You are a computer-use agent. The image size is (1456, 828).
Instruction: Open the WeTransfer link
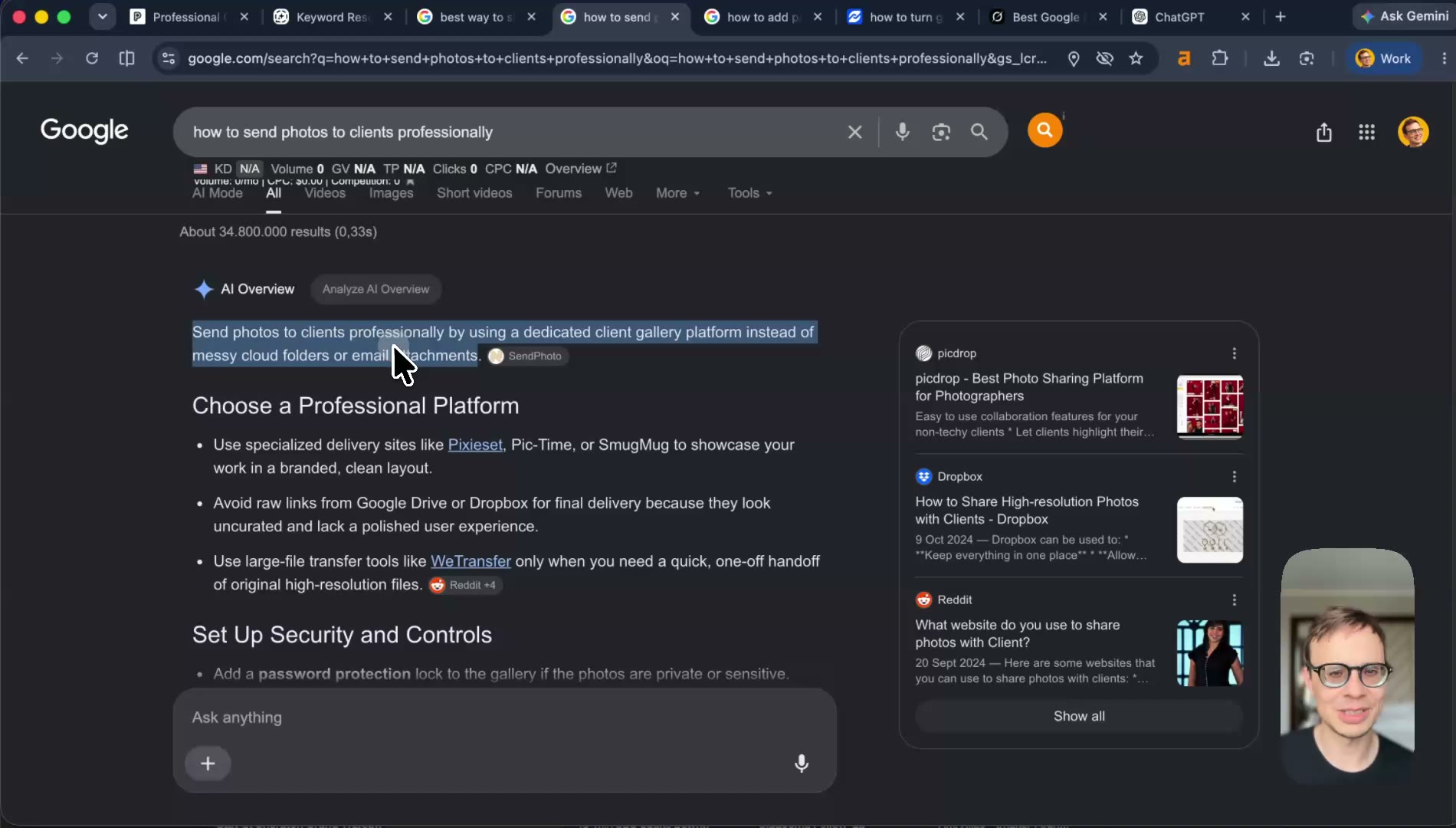coord(471,561)
